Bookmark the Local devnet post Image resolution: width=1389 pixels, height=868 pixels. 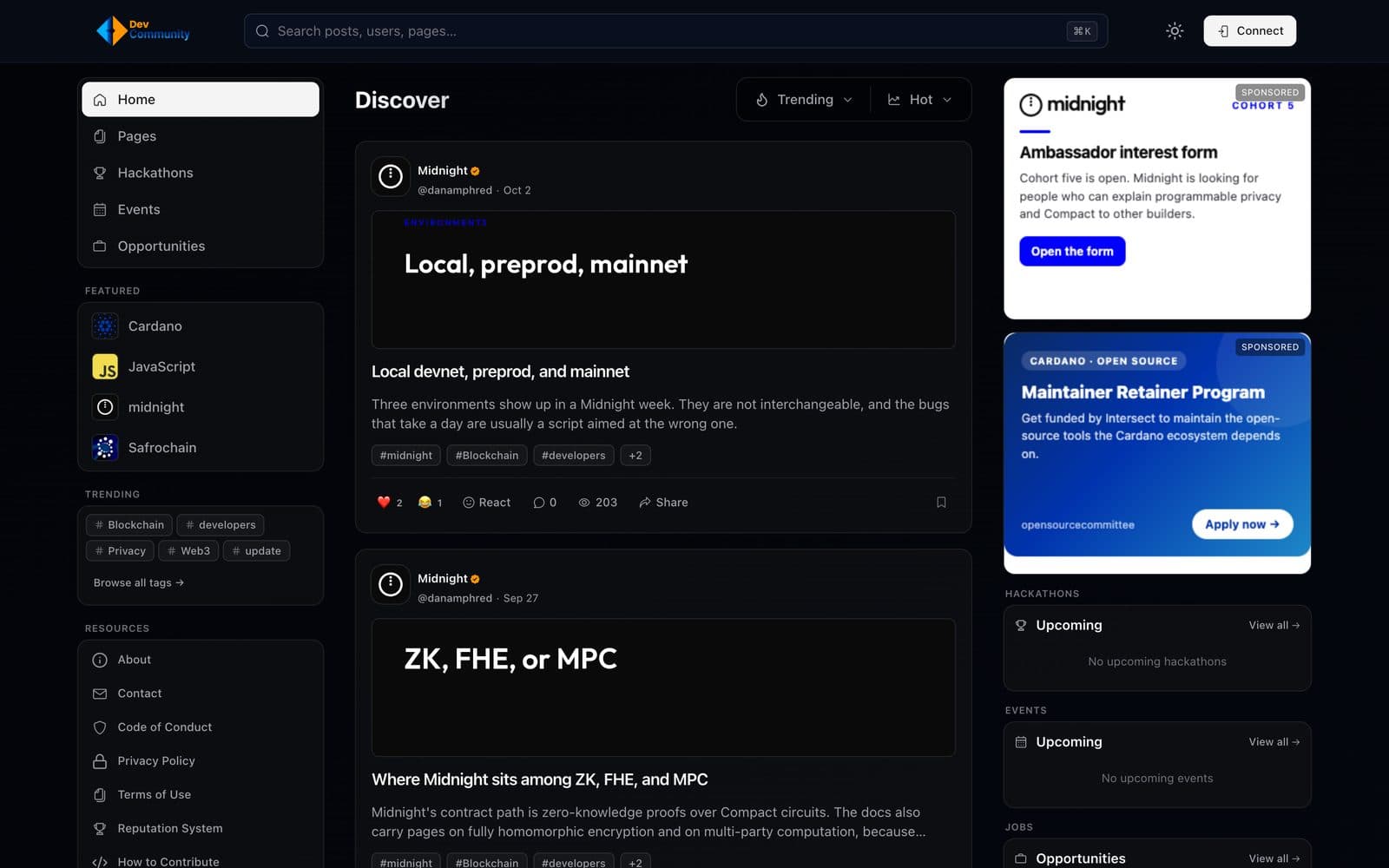tap(941, 502)
